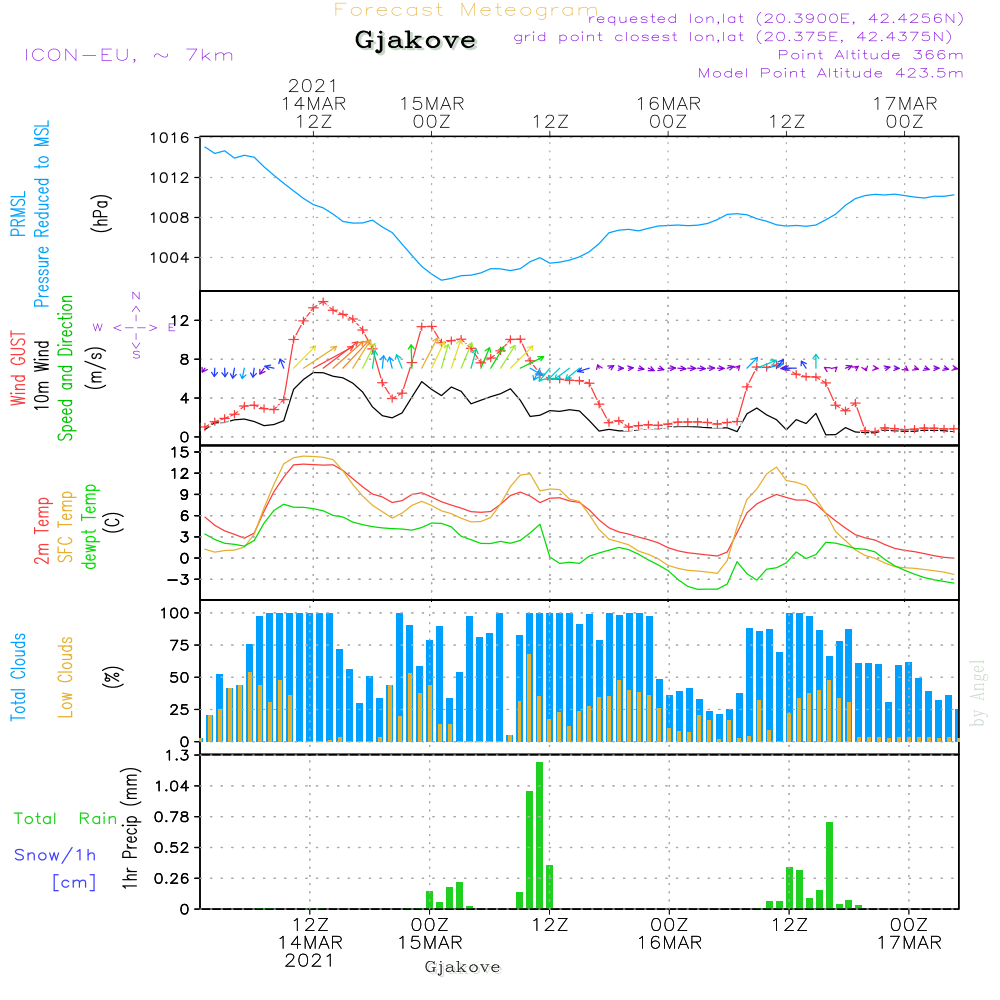The width and height of the screenshot is (1000, 1000).
Task: Click the orange 'SFC Temp' label
Action: (x=65, y=527)
